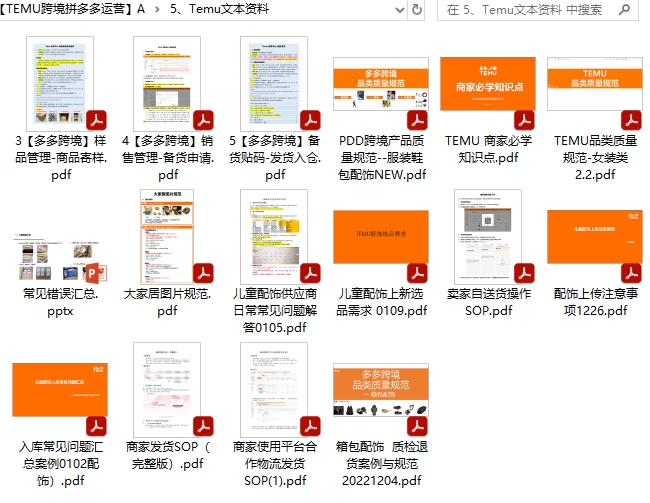650x503 pixels.
Task: Open the 卖家自送货操作SOP PDF file
Action: [488, 238]
